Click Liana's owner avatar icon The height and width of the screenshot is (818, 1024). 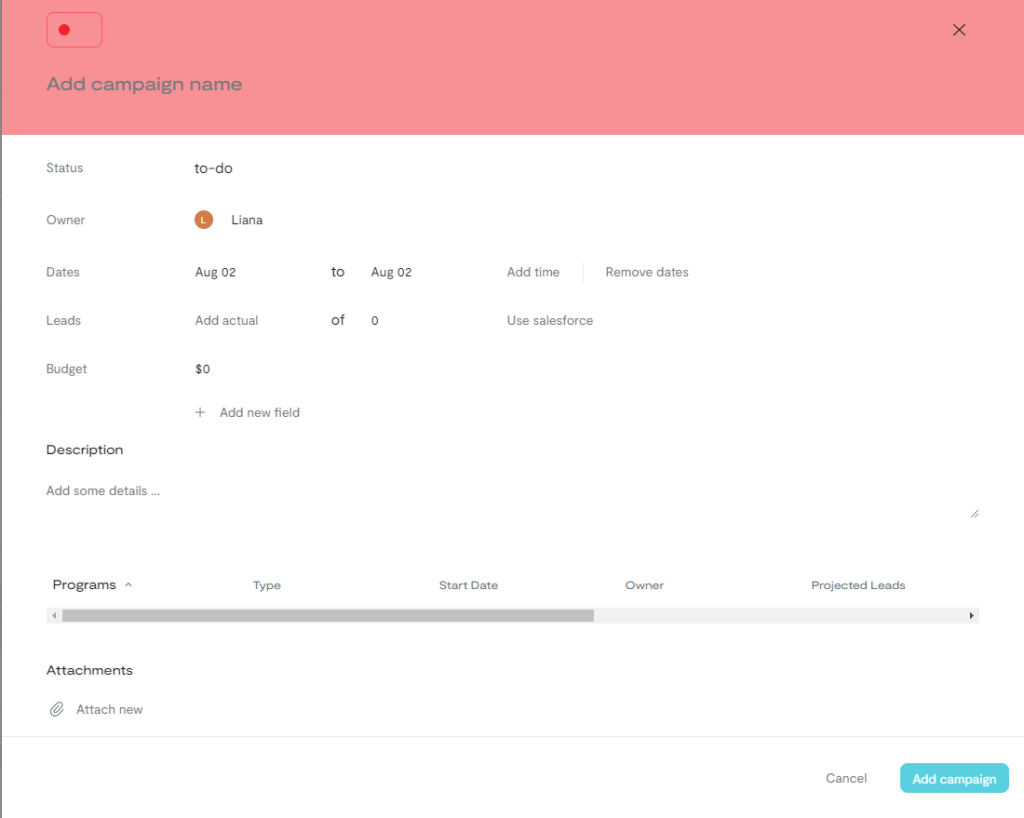click(204, 220)
